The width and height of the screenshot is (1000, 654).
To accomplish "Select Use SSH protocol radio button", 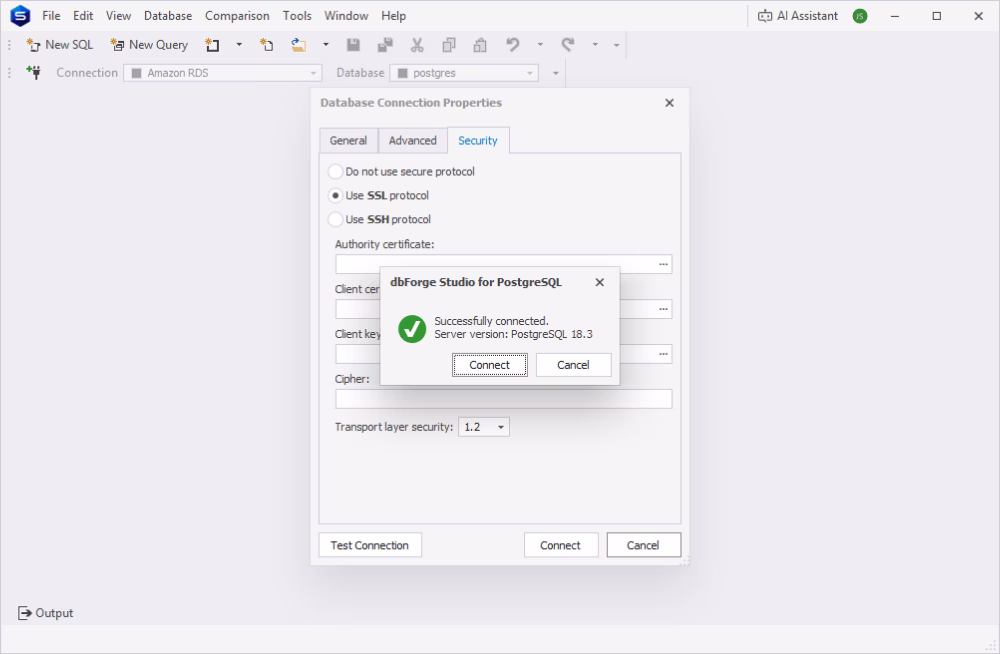I will (335, 219).
